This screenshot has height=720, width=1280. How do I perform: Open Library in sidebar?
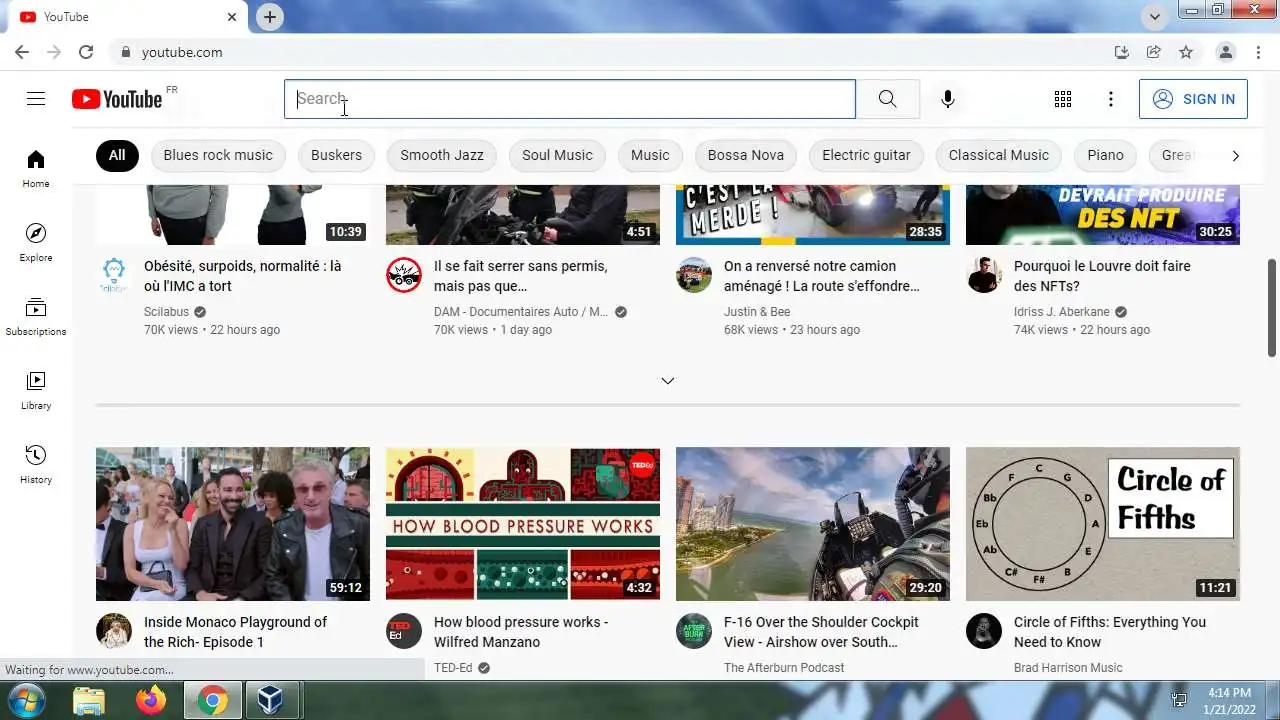(36, 391)
